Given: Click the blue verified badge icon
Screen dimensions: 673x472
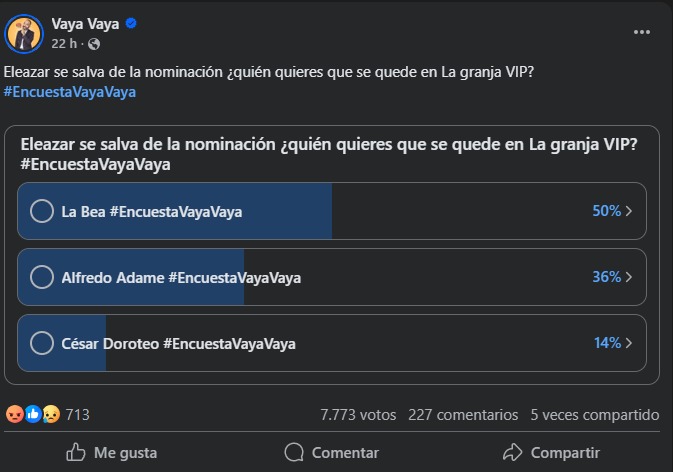Looking at the screenshot, I should click(x=131, y=24).
